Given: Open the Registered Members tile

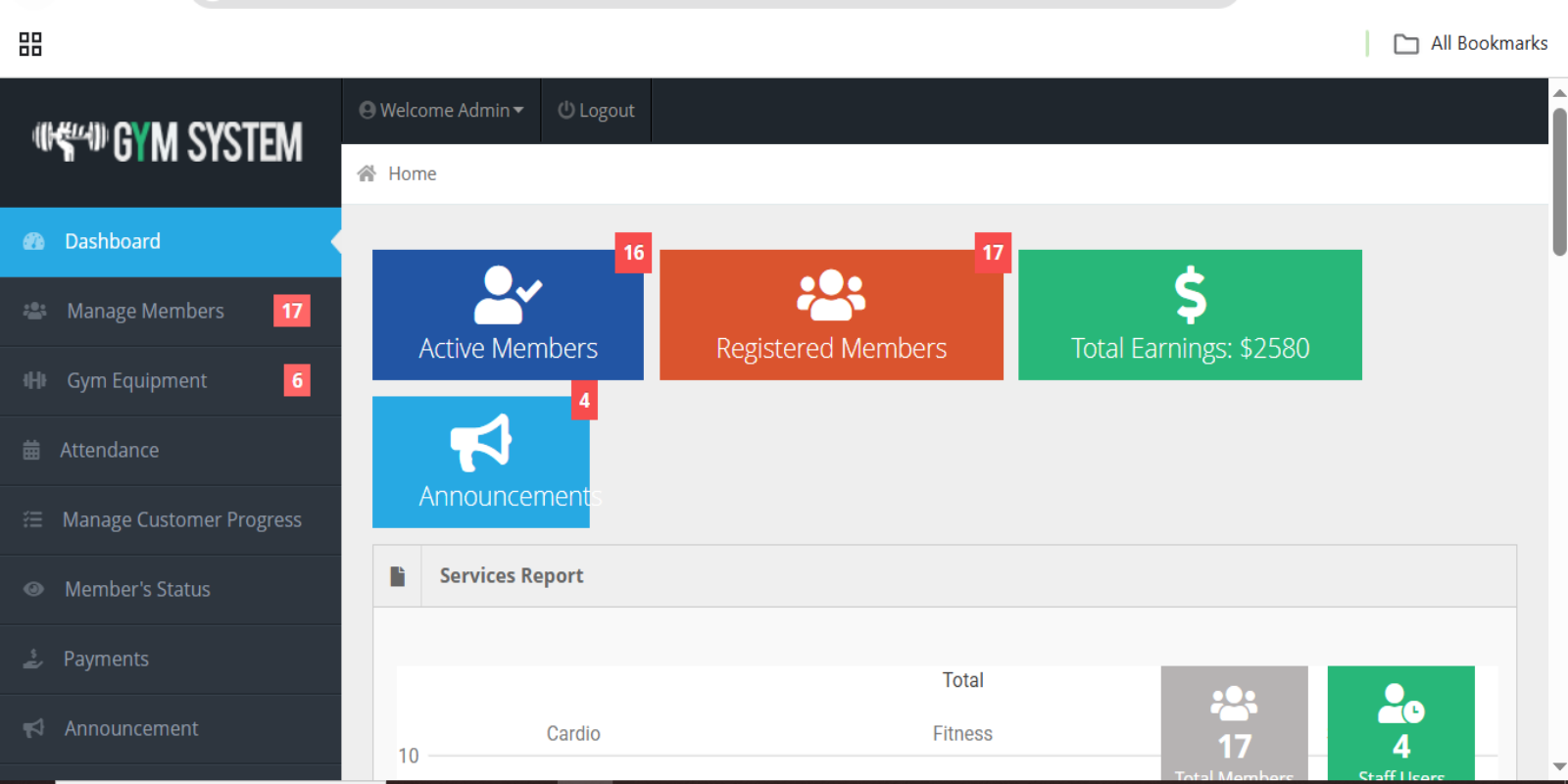Looking at the screenshot, I should point(831,315).
